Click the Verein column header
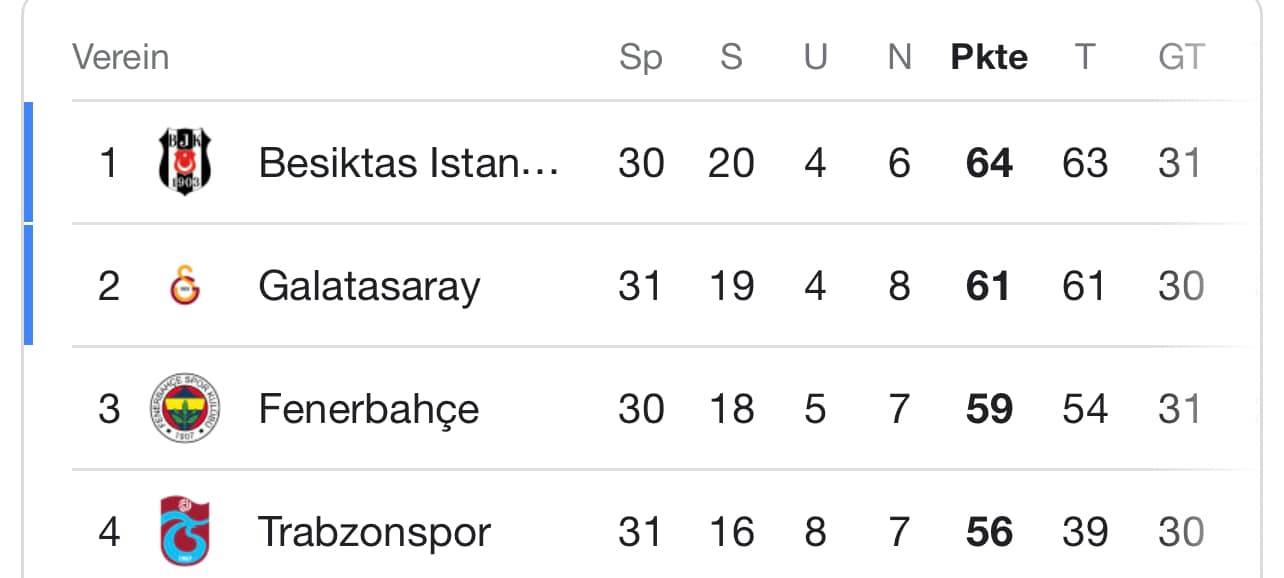This screenshot has width=1284, height=578. (x=121, y=57)
